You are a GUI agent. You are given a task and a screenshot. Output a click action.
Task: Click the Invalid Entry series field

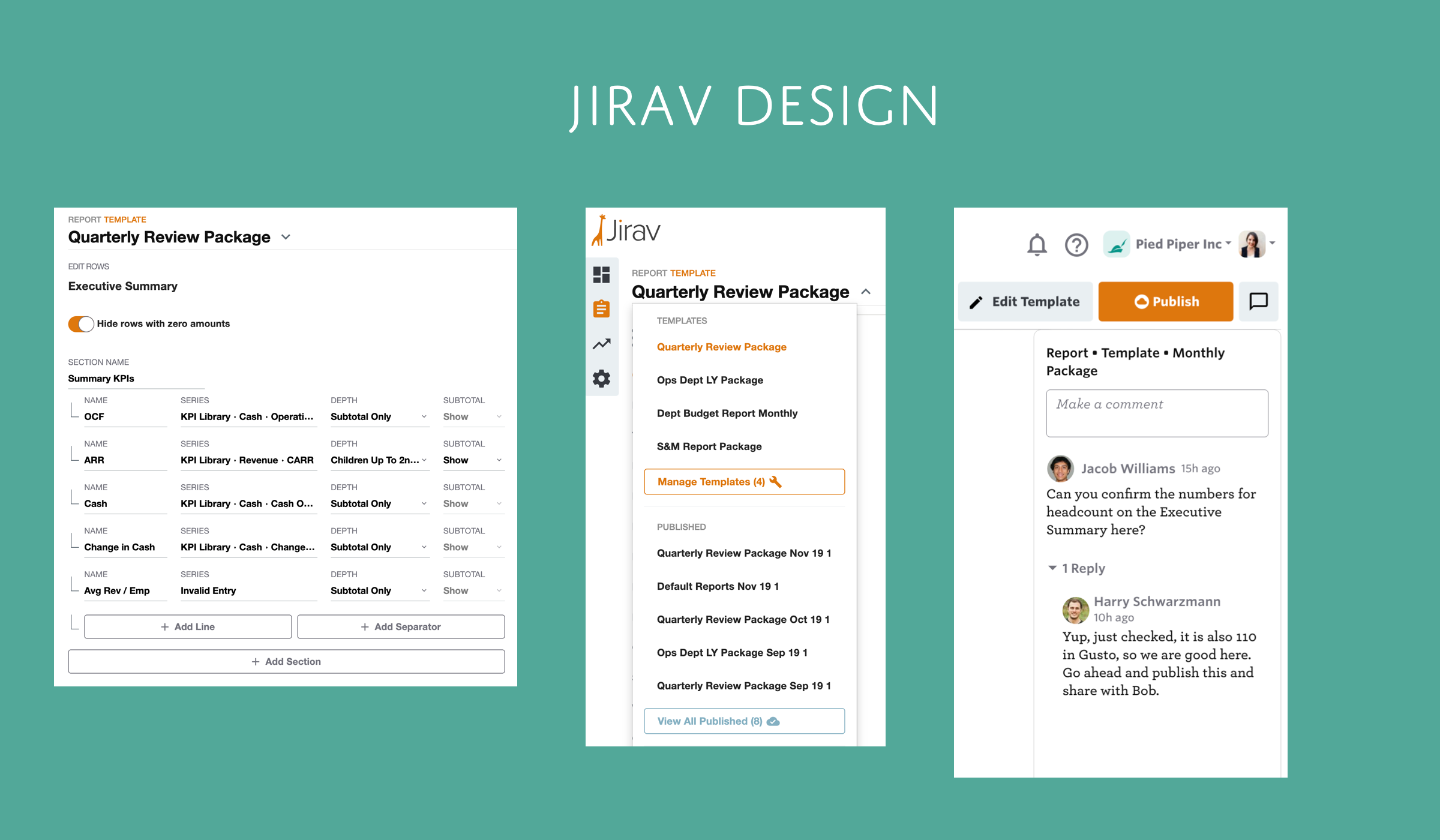(x=248, y=590)
